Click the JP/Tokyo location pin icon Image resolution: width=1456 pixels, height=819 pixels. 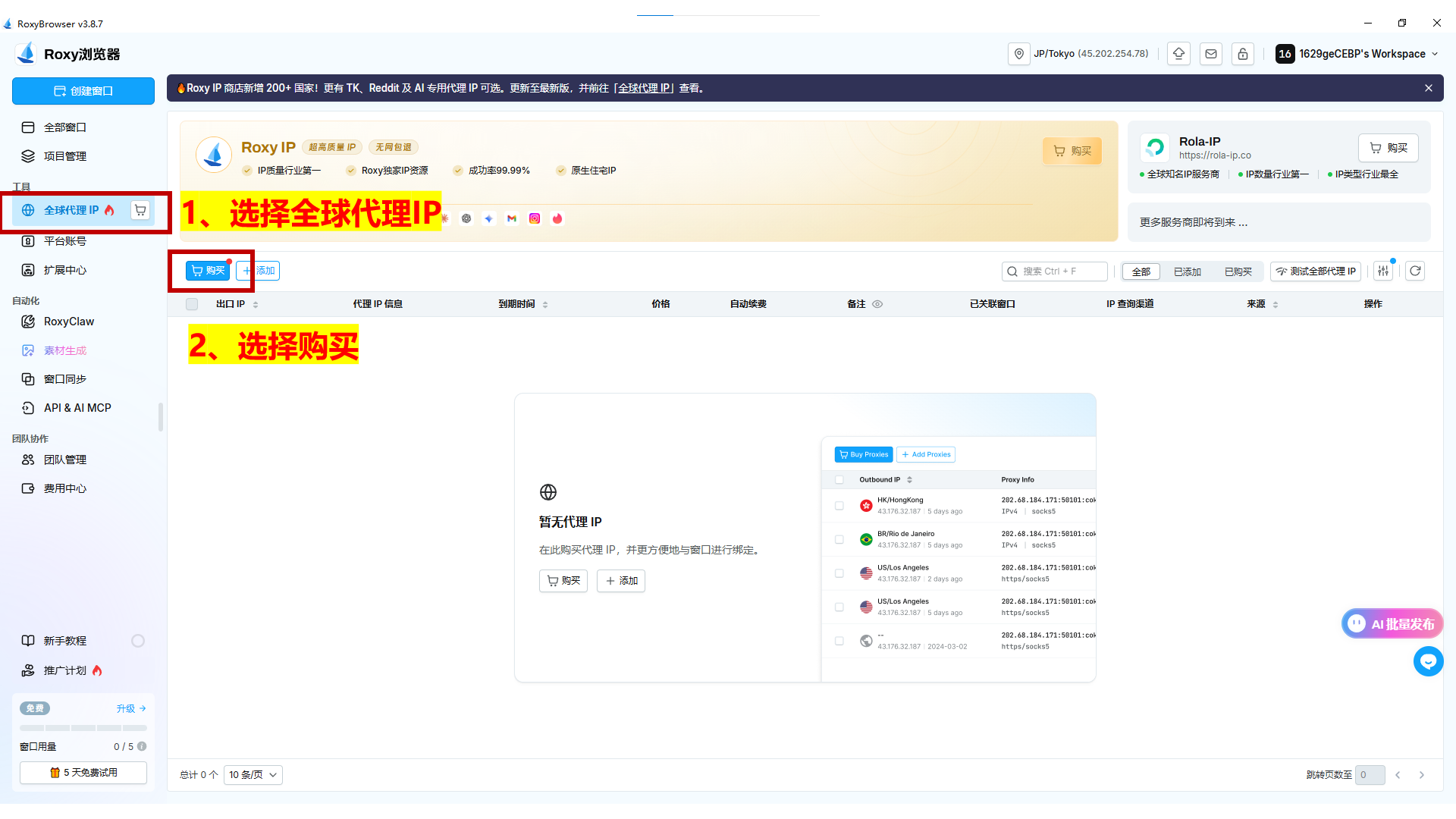pyautogui.click(x=1019, y=54)
